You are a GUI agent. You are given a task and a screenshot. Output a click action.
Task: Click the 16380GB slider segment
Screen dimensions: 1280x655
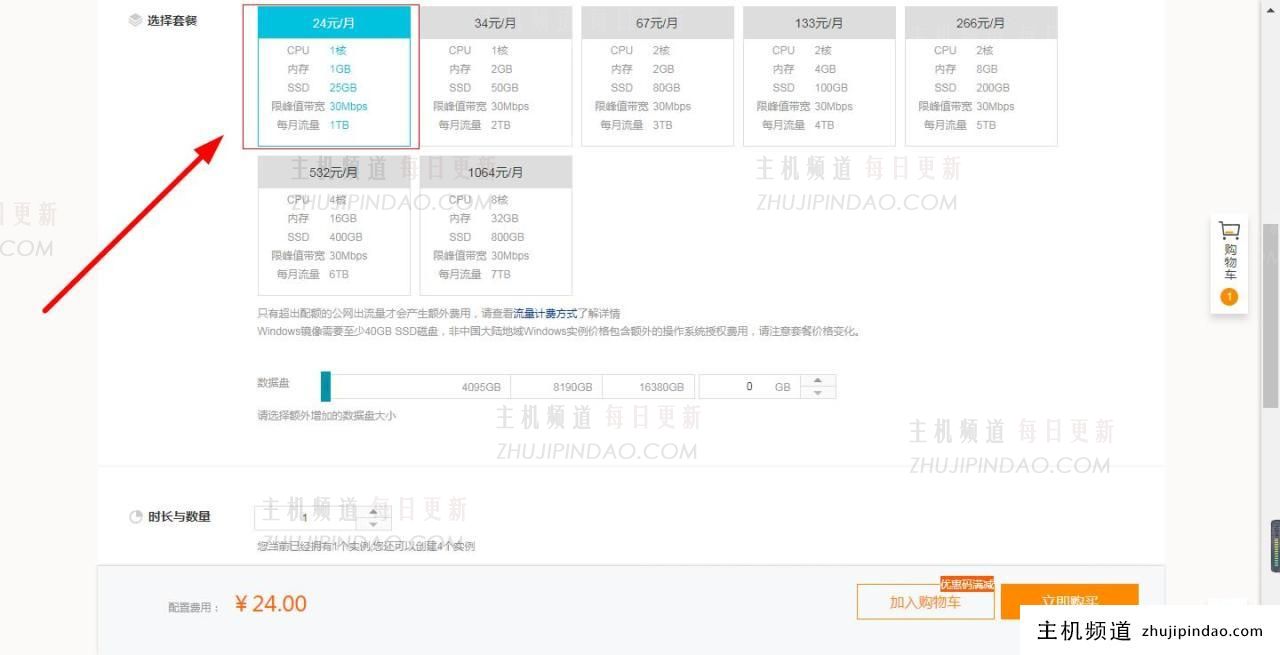pyautogui.click(x=649, y=387)
